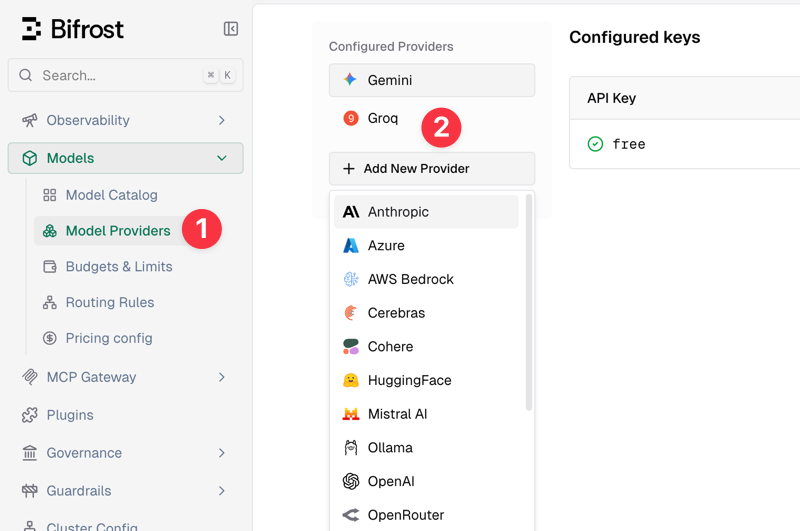The width and height of the screenshot is (800, 531).
Task: Choose OpenAI from provider list
Action: 426,481
